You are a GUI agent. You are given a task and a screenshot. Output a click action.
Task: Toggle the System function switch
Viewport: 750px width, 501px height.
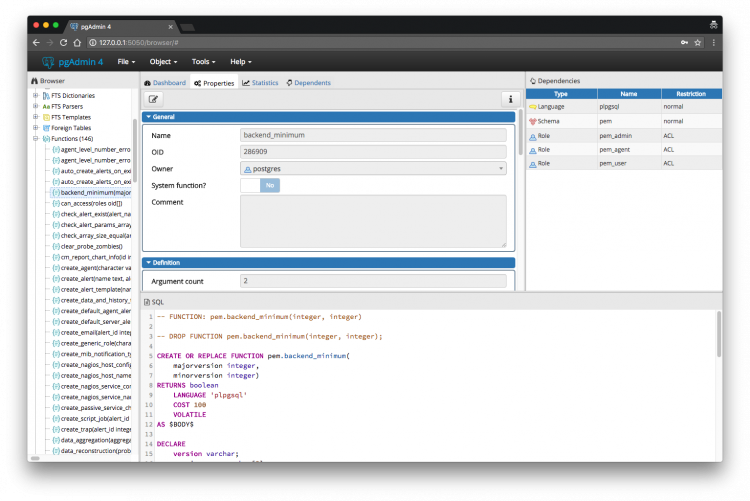[x=260, y=185]
